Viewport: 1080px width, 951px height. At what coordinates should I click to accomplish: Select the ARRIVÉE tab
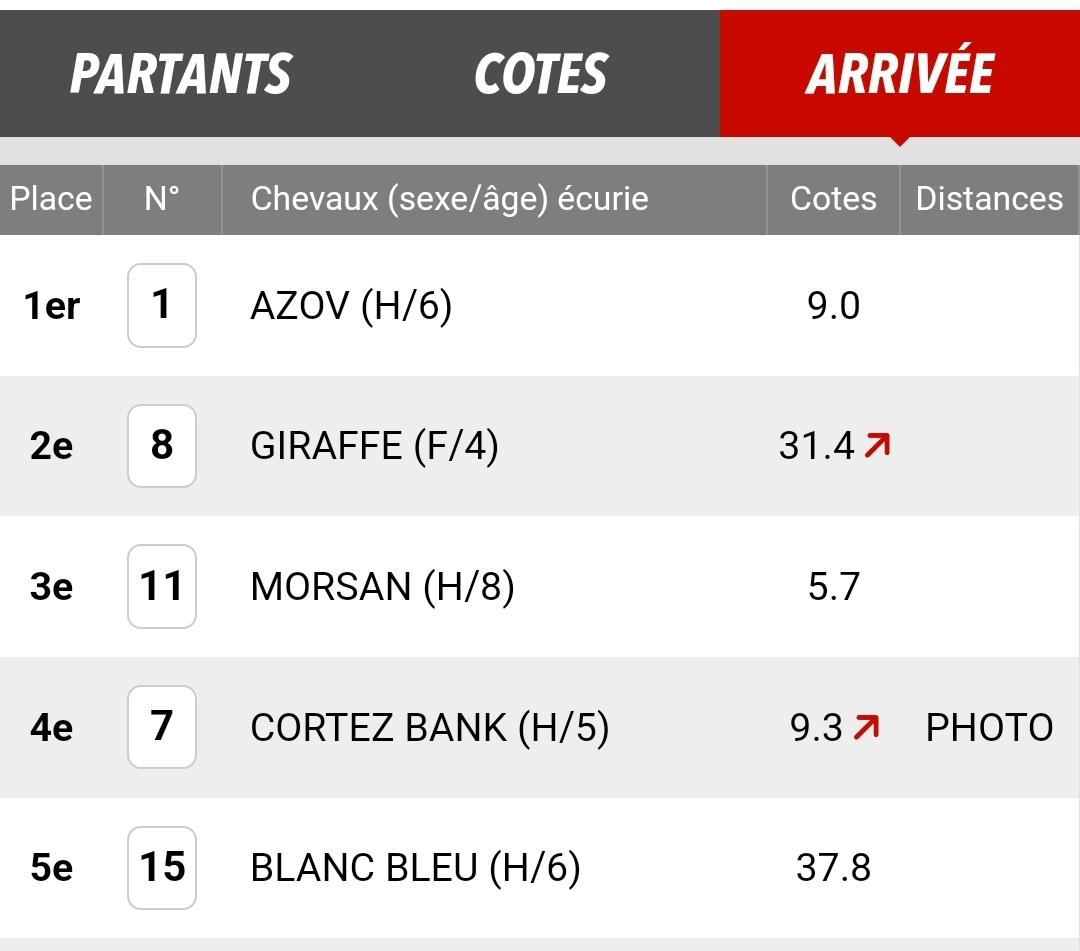point(900,74)
